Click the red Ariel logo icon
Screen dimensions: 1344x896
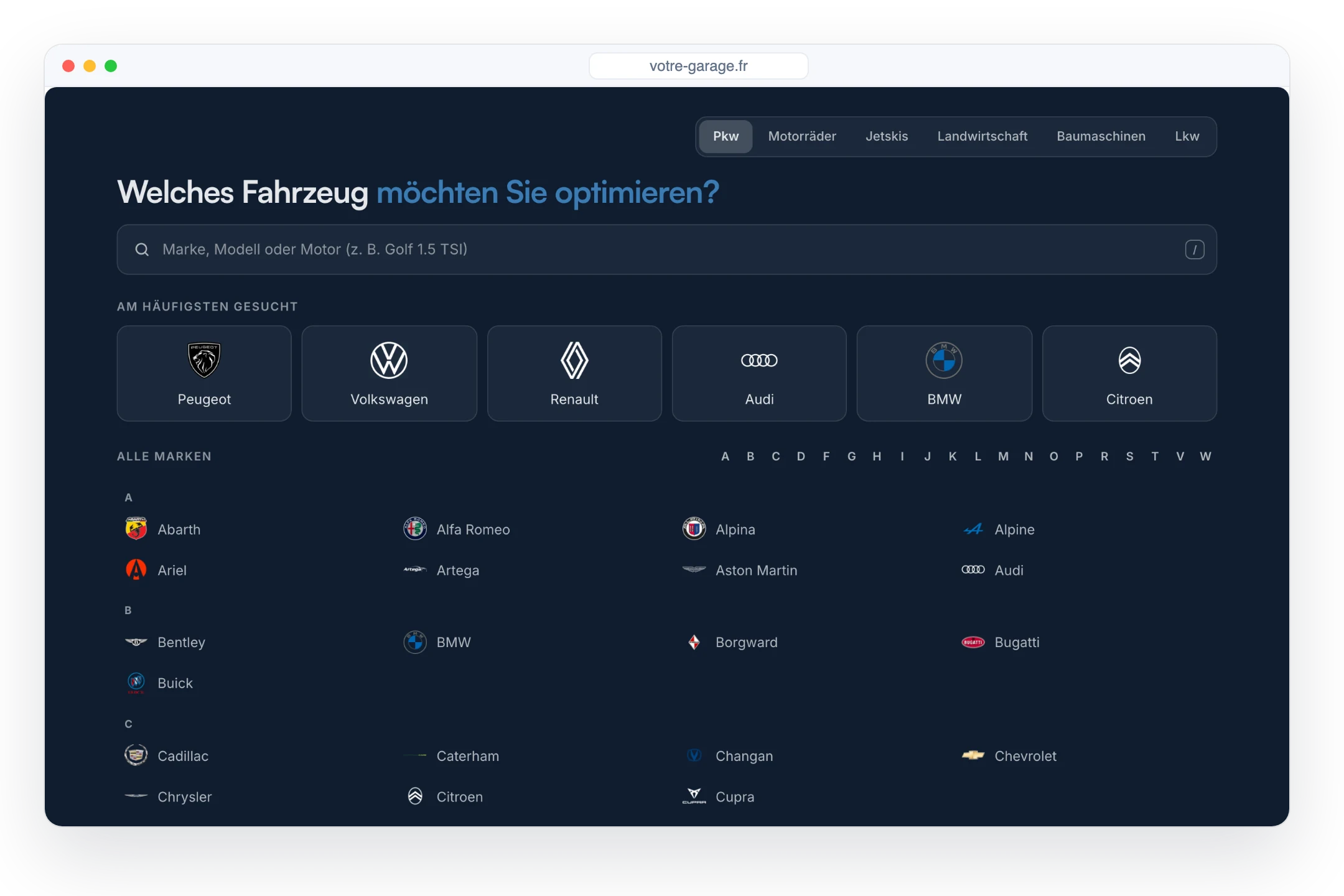136,570
